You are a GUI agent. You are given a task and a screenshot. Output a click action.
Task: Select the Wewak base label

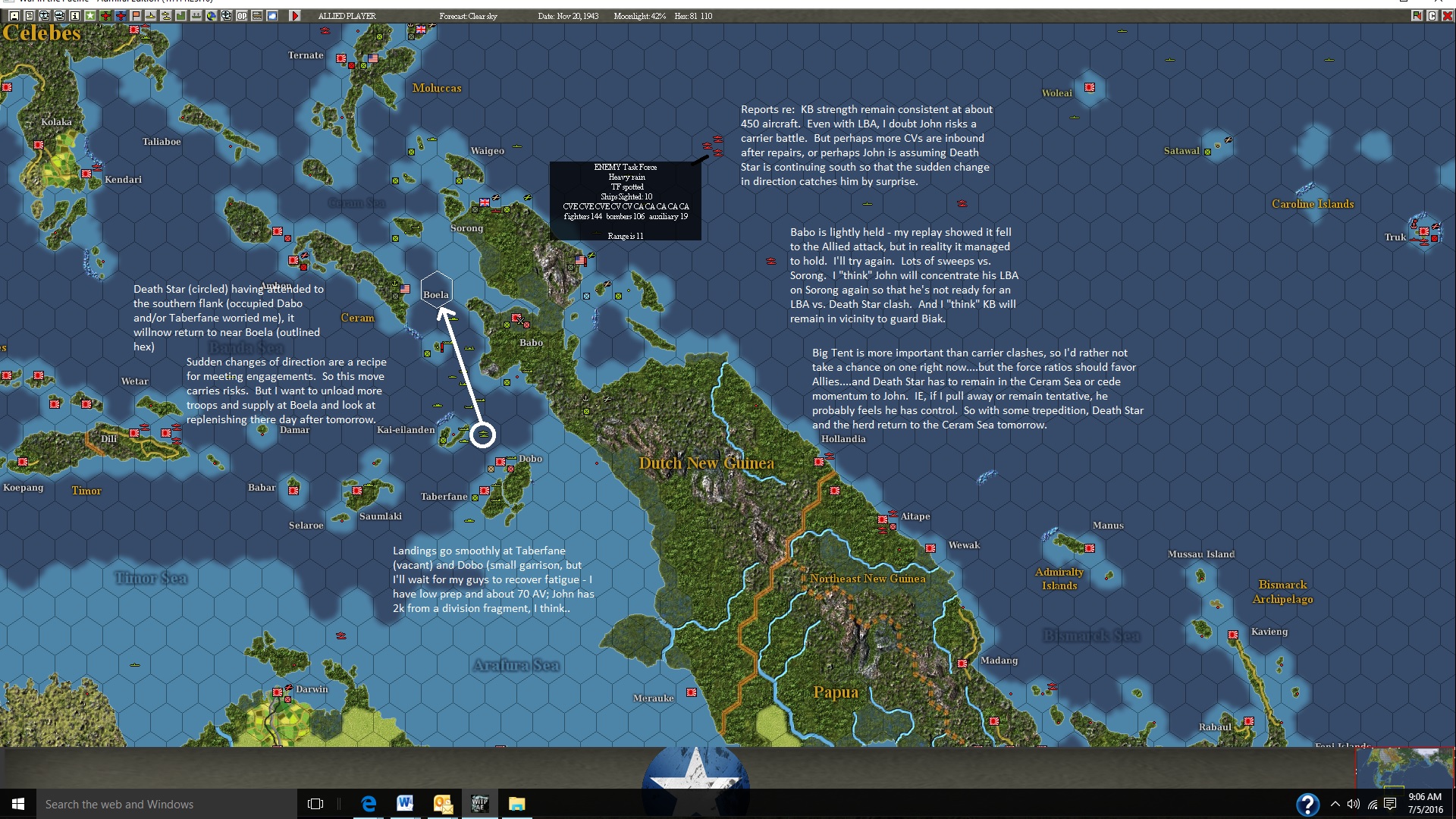tap(964, 545)
